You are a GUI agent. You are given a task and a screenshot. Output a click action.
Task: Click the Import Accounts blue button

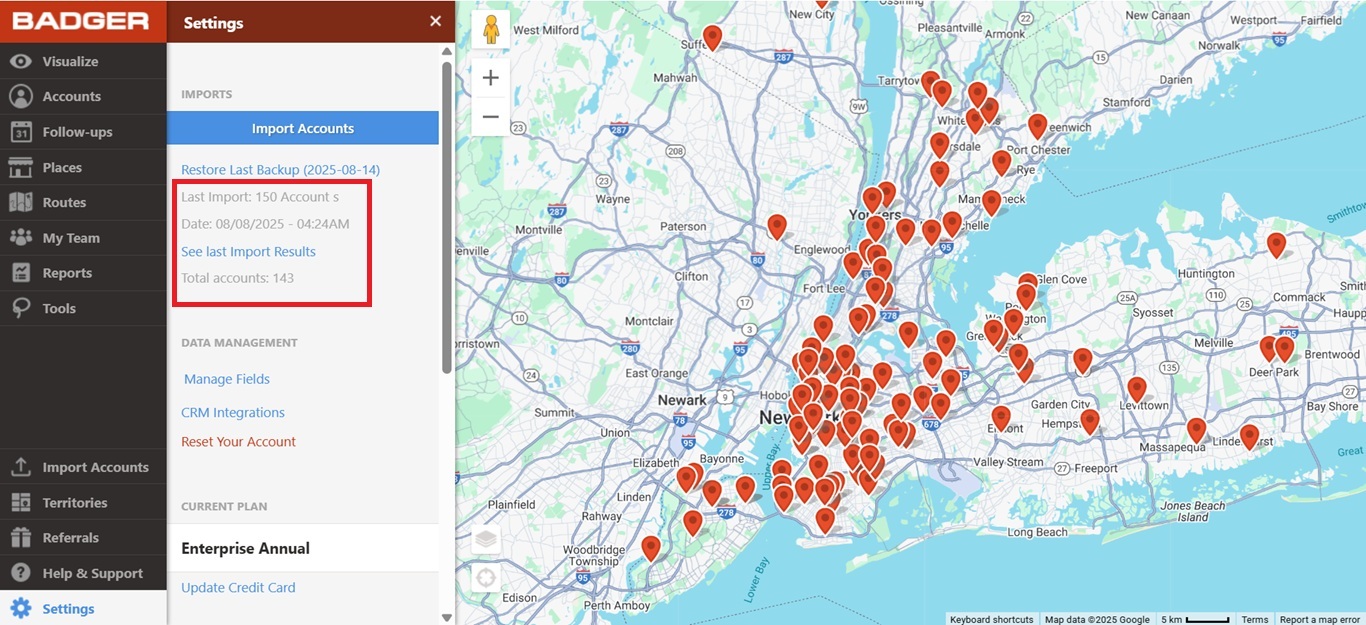pos(303,128)
